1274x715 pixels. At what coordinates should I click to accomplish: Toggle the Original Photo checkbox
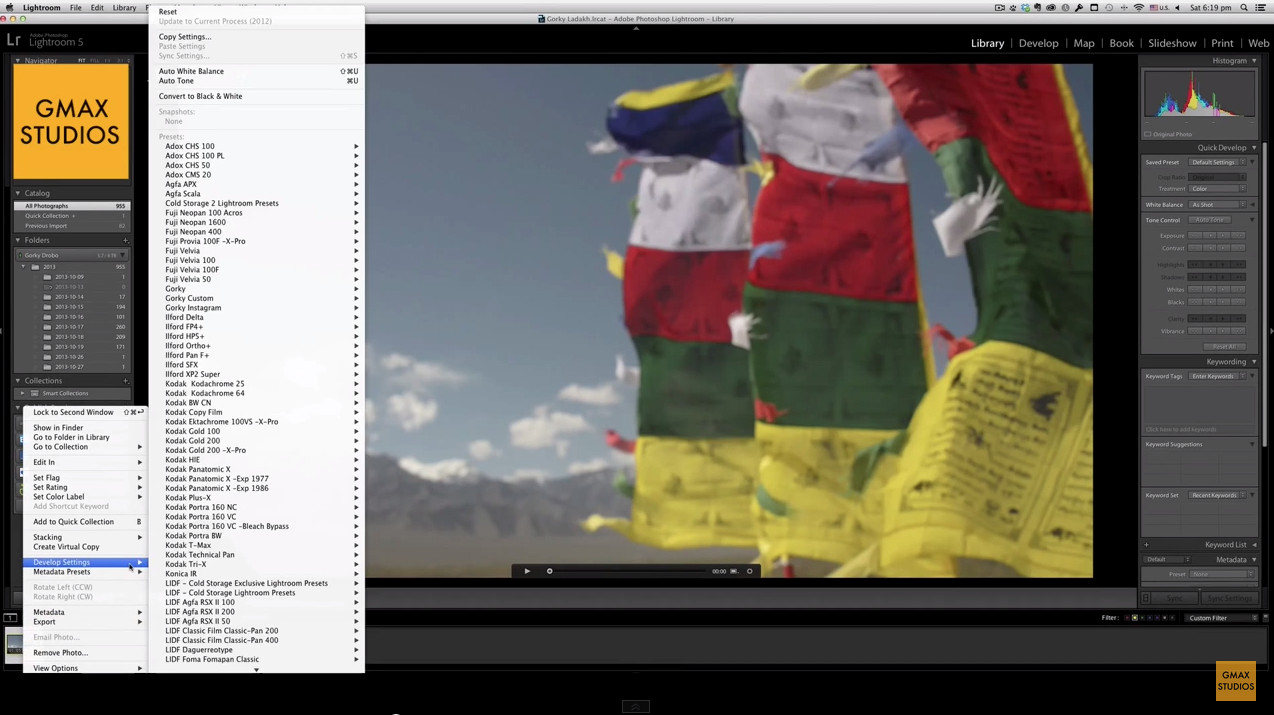point(1148,134)
